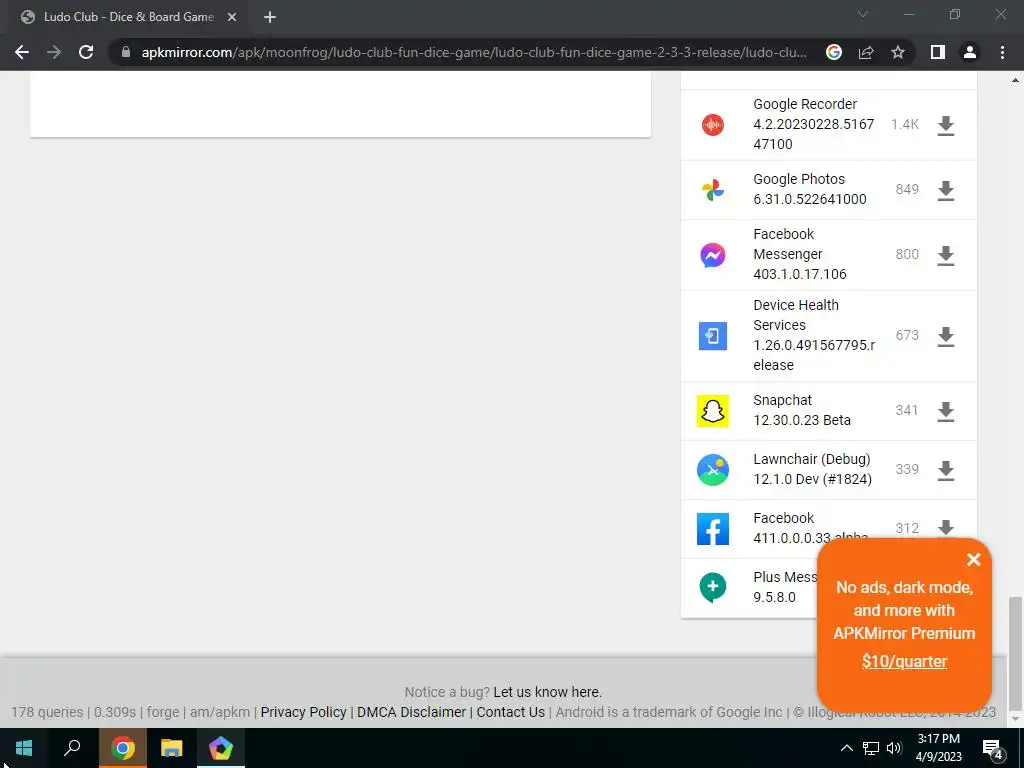The width and height of the screenshot is (1024, 768).
Task: Open the Google Recorder app icon
Action: (x=712, y=124)
